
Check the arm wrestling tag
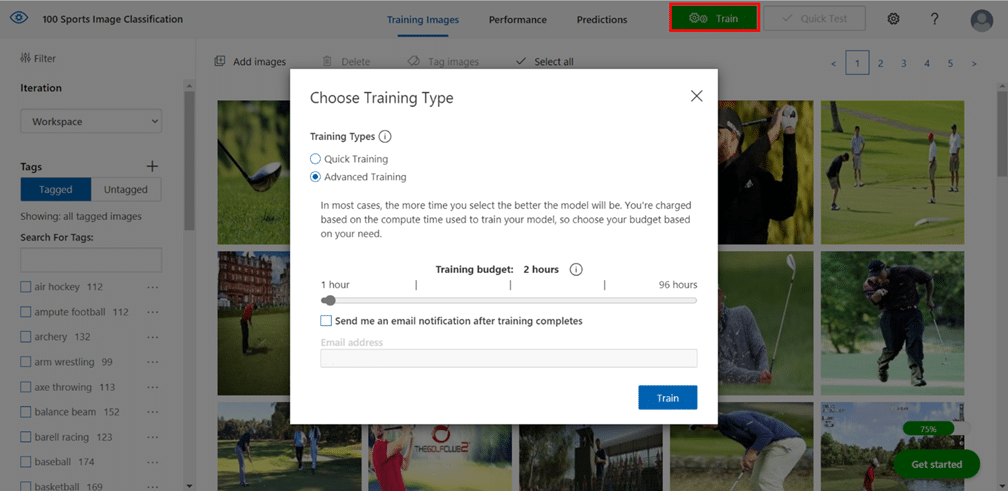click(26, 362)
